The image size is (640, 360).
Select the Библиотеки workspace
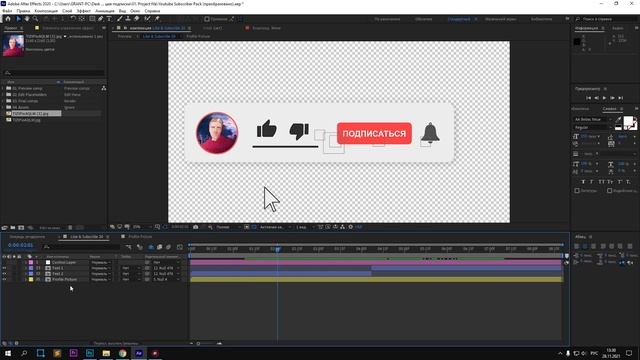pos(541,19)
